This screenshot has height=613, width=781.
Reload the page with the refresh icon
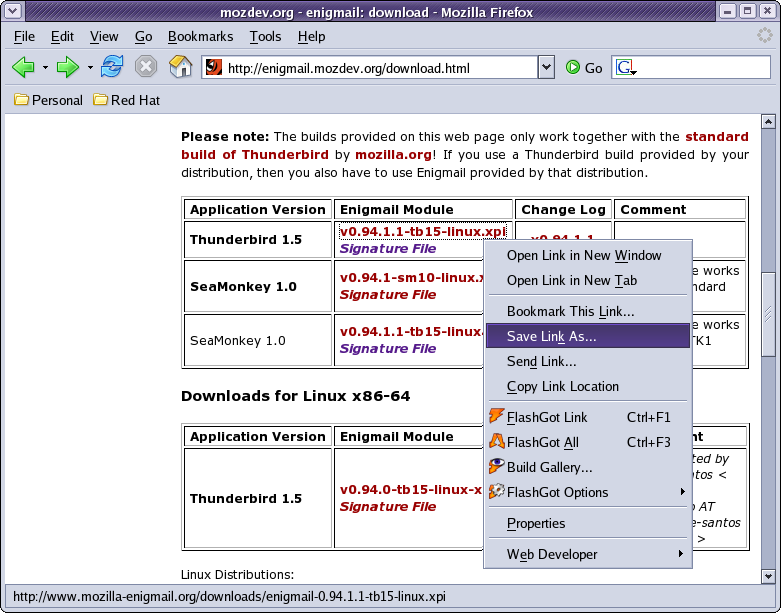112,66
